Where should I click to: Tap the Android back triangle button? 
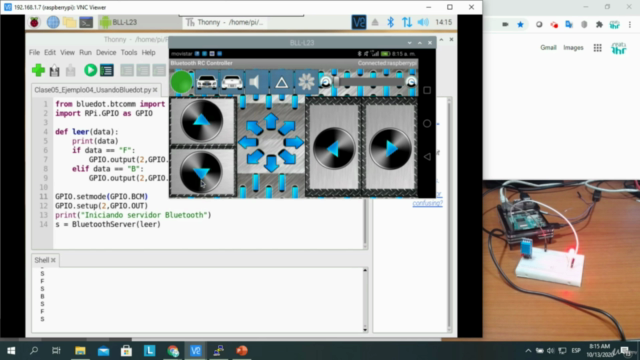427,157
